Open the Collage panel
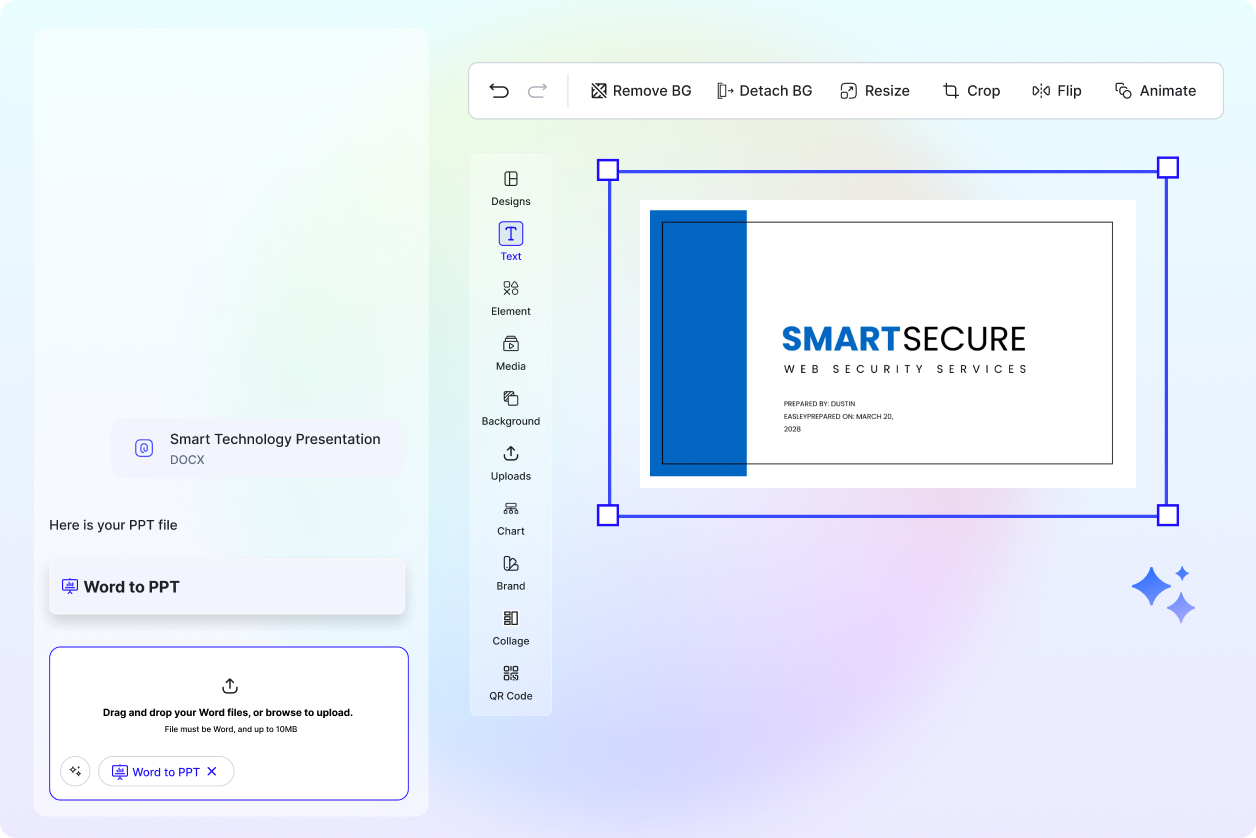The width and height of the screenshot is (1256, 838). coord(511,628)
